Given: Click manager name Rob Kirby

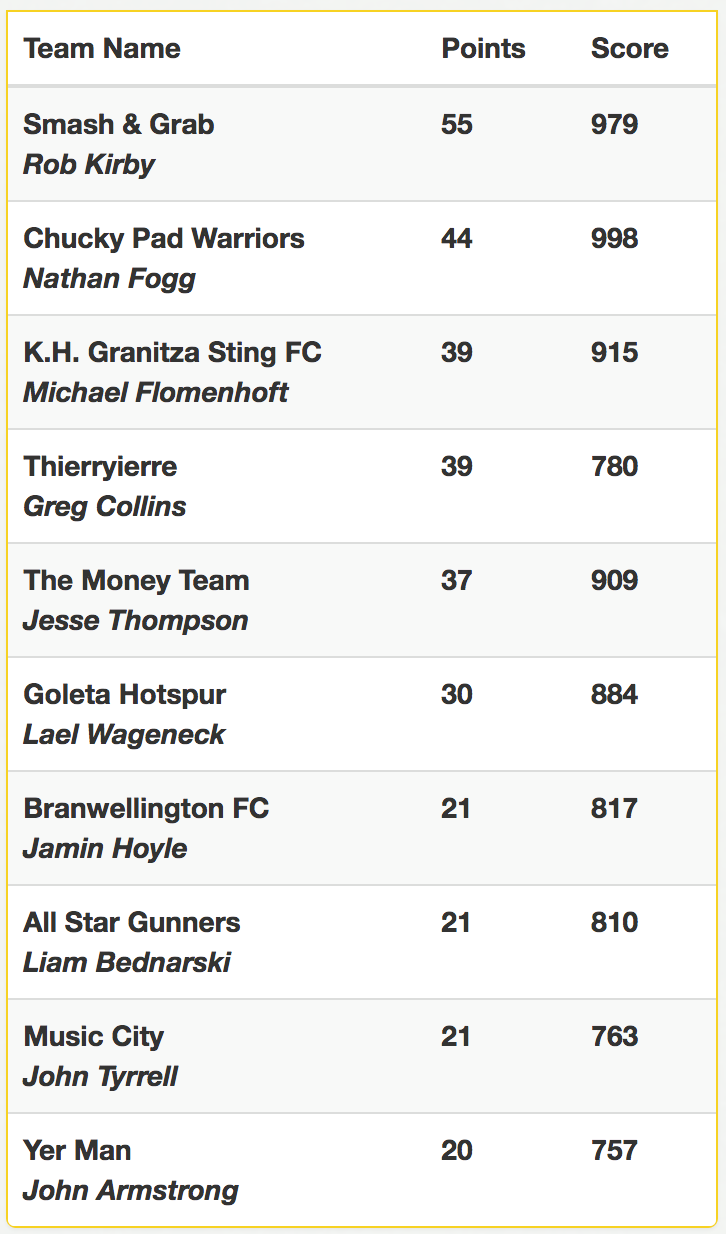Looking at the screenshot, I should coord(89,164).
